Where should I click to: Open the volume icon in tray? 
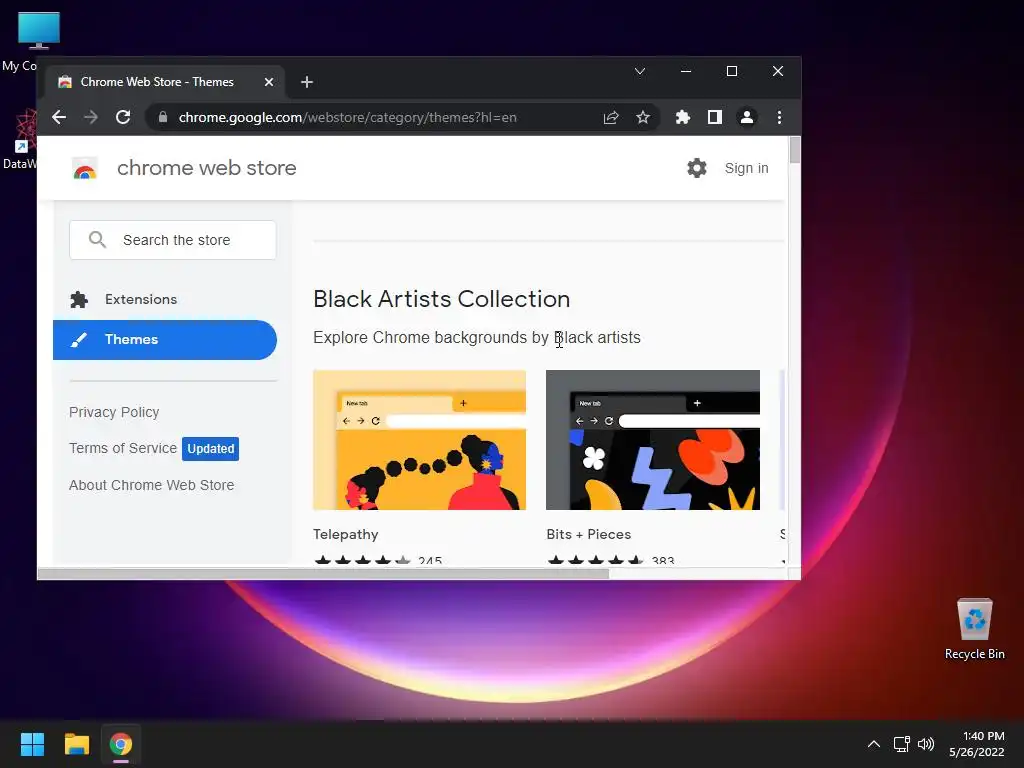926,744
